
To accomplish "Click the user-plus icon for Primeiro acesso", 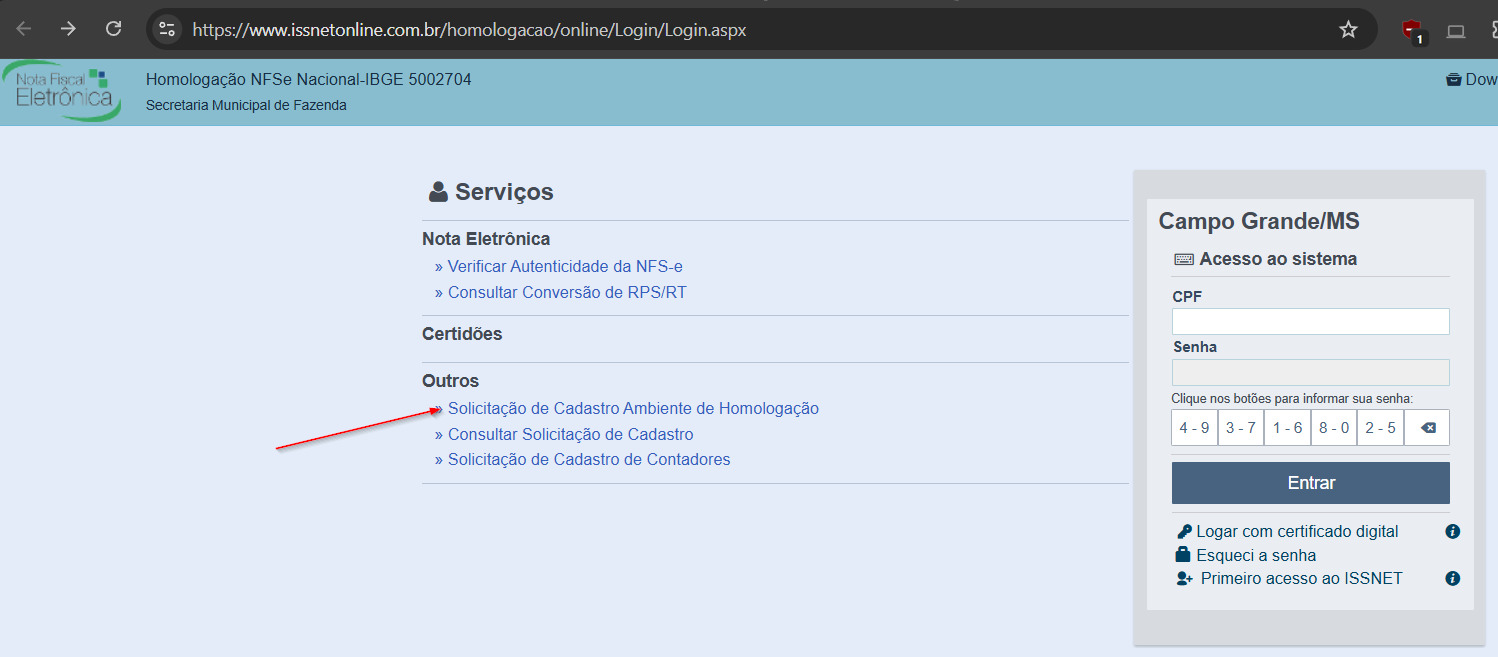I will [x=1185, y=578].
